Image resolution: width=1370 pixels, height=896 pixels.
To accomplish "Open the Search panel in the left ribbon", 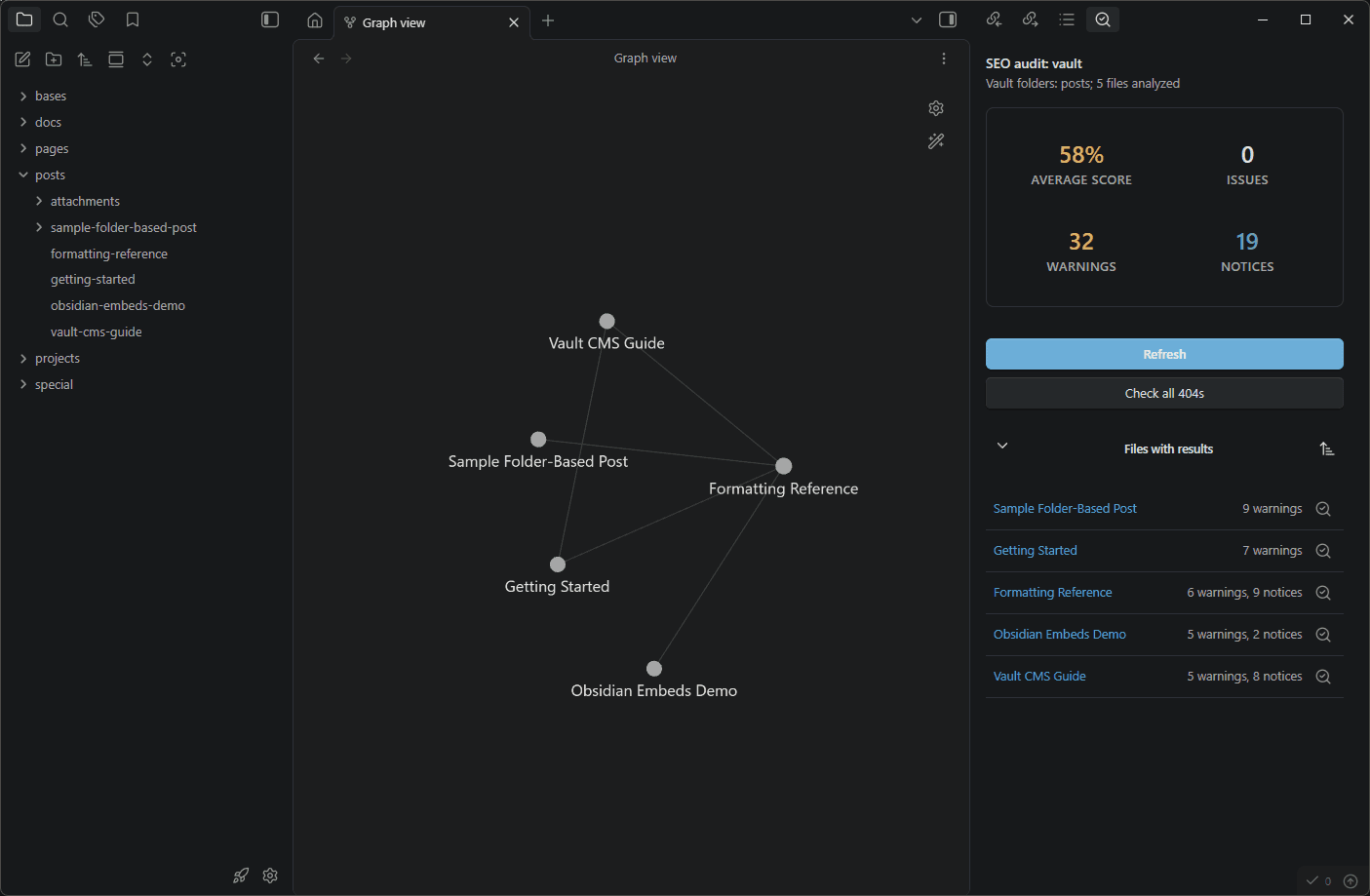I will pyautogui.click(x=60, y=19).
